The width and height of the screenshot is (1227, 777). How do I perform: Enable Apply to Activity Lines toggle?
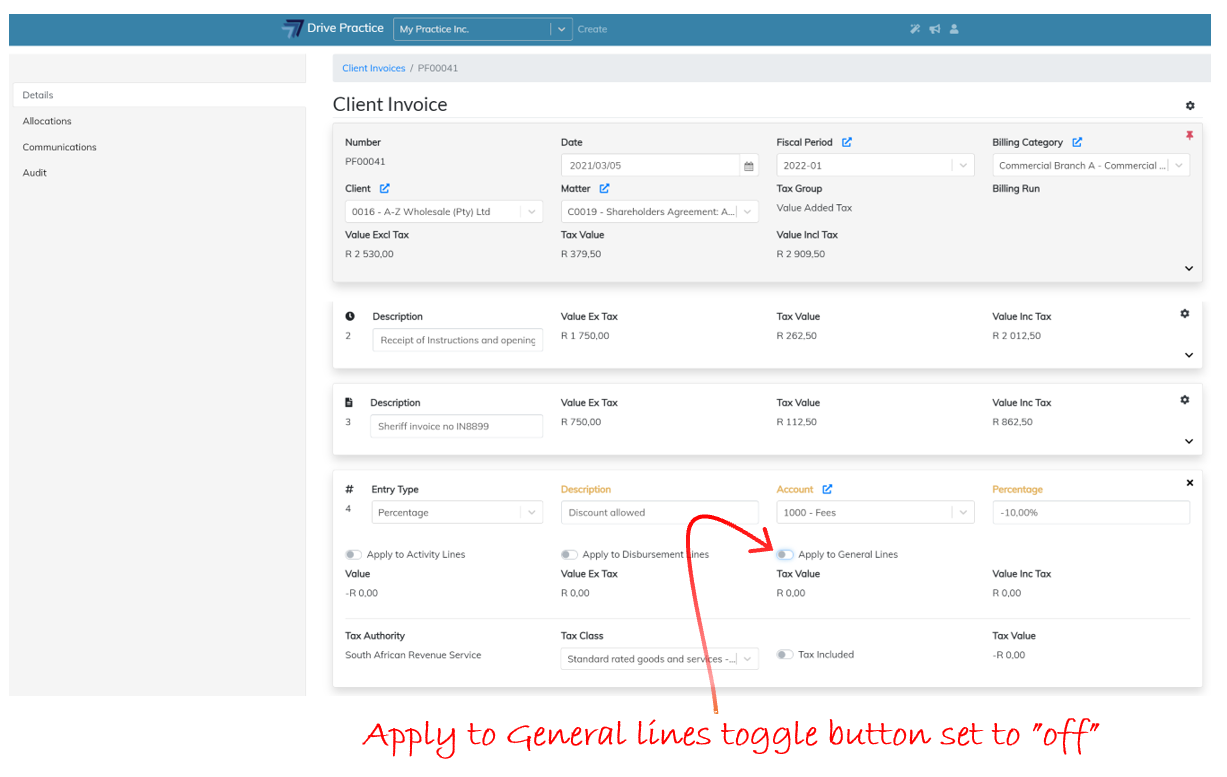pos(353,555)
